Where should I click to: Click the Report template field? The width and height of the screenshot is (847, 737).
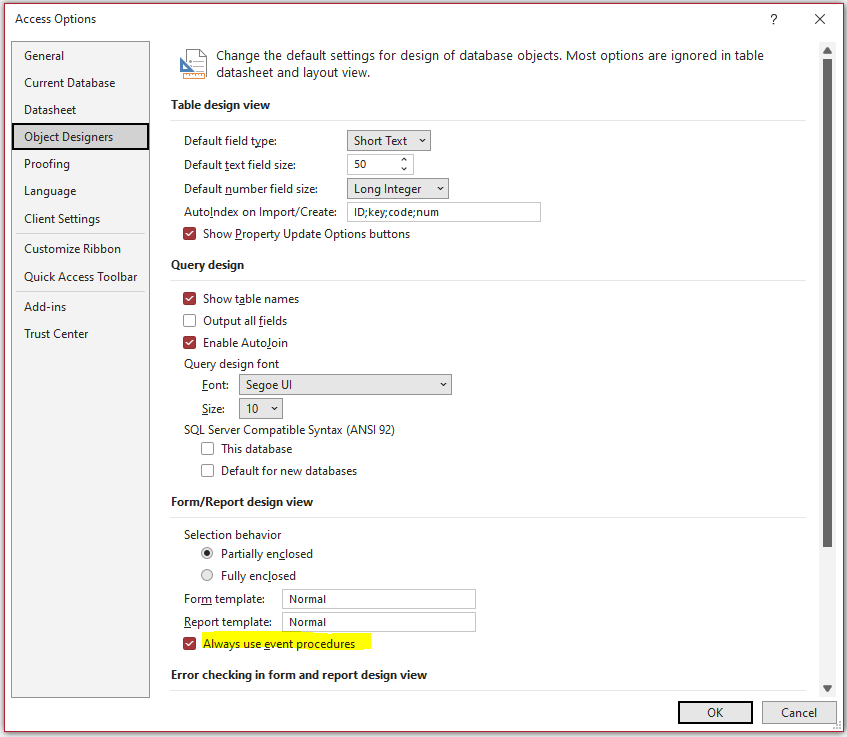379,622
